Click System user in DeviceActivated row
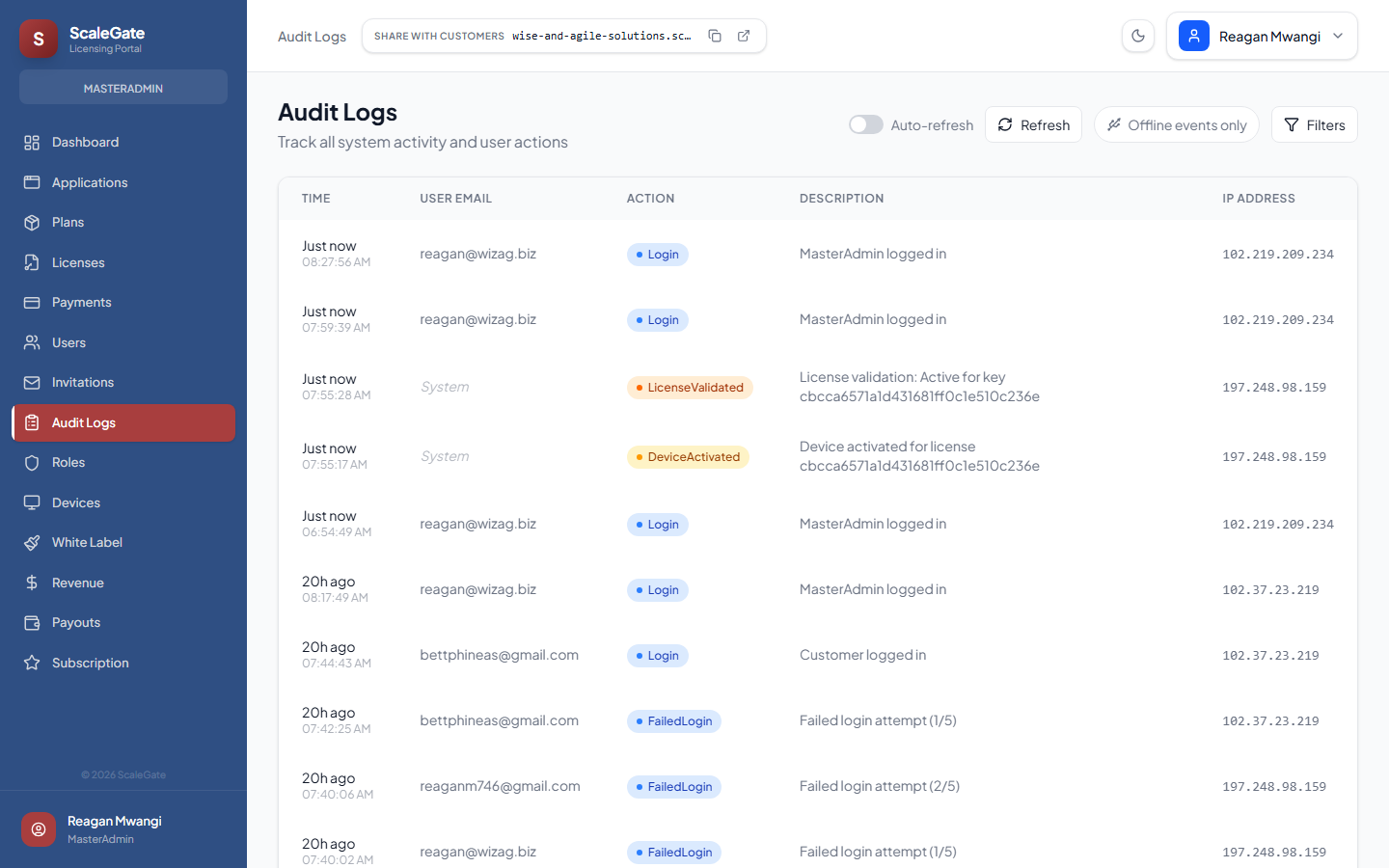 tap(445, 456)
